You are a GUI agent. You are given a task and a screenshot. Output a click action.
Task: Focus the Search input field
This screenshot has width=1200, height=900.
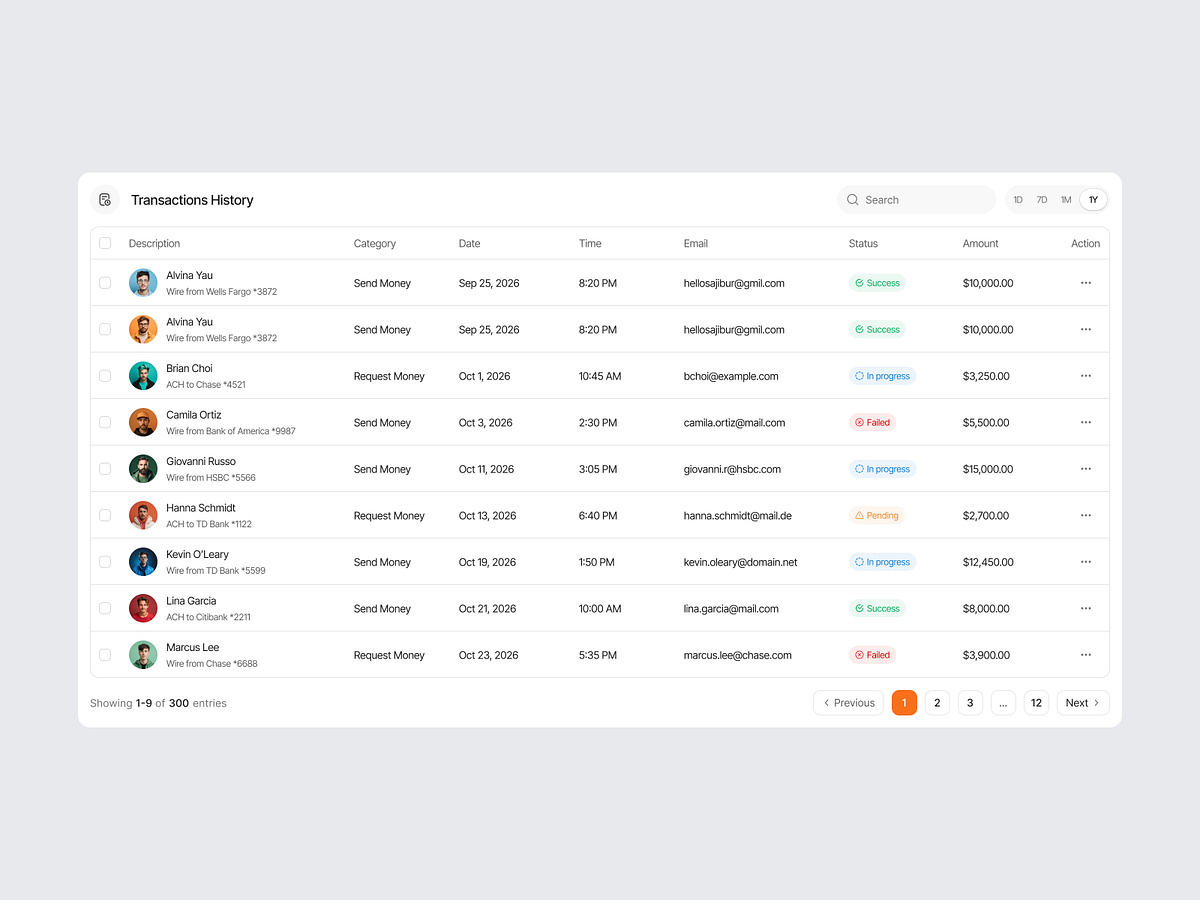pos(916,200)
